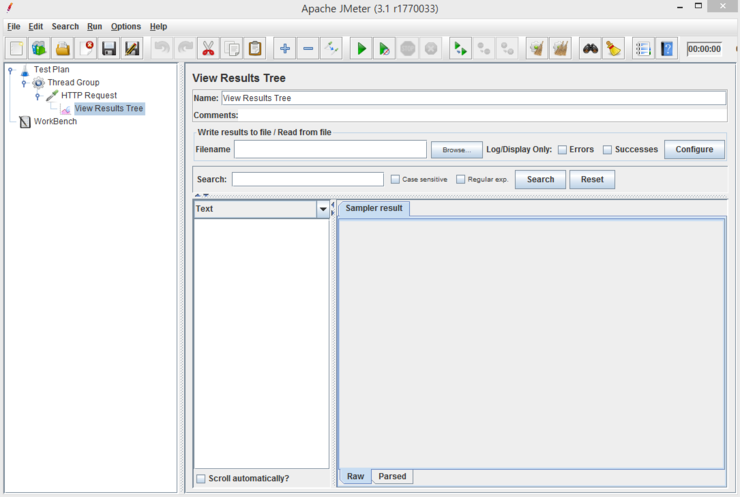Toggle the Case sensitive checkbox
Viewport: 740px width, 497px height.
[395, 179]
